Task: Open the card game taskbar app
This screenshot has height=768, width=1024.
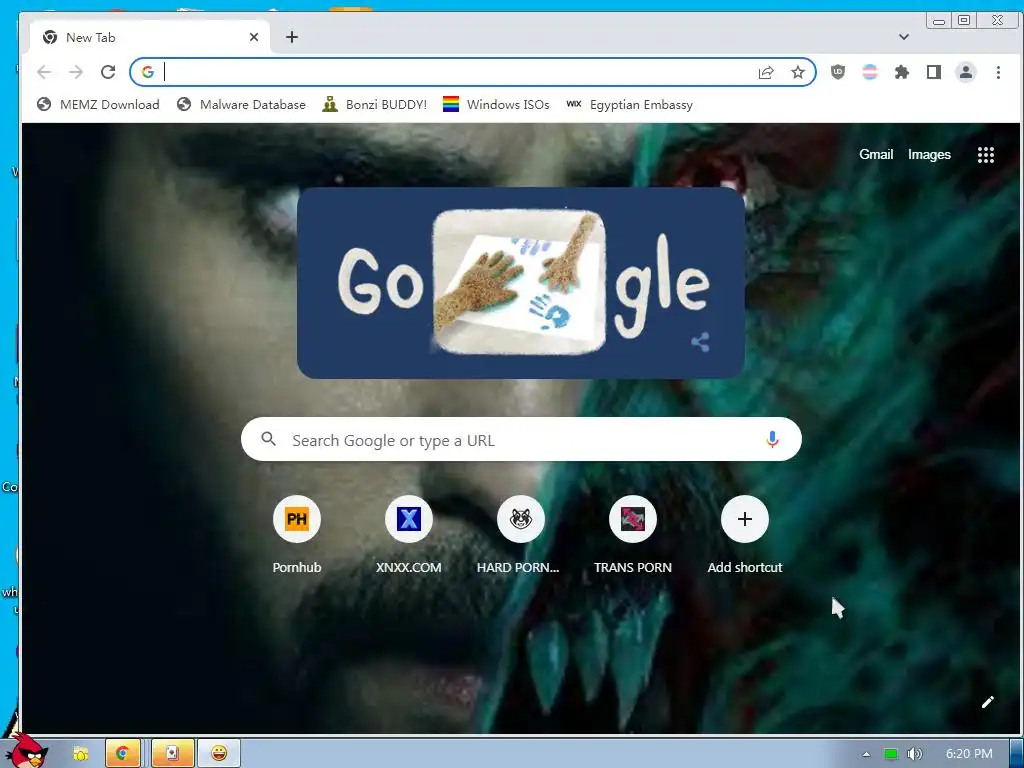Action: (172, 753)
